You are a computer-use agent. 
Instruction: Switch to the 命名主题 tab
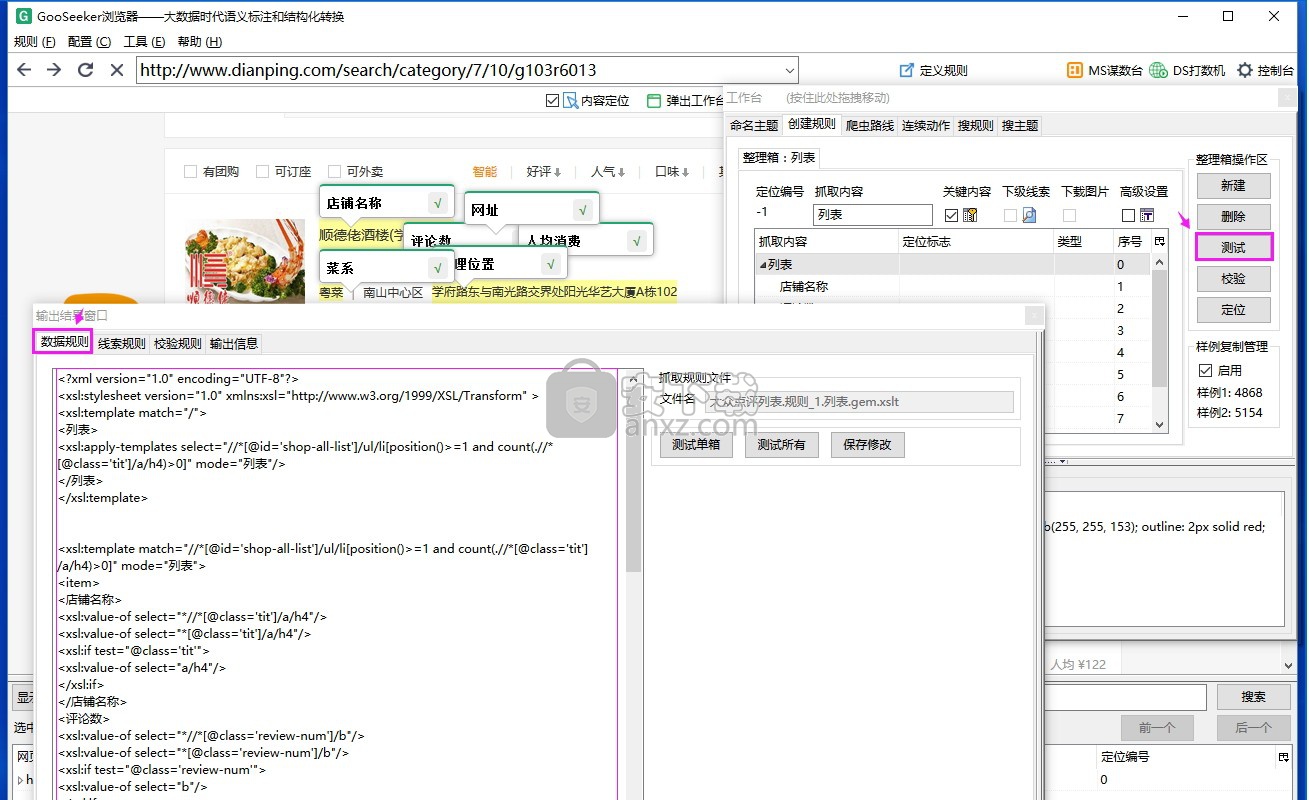coord(753,125)
